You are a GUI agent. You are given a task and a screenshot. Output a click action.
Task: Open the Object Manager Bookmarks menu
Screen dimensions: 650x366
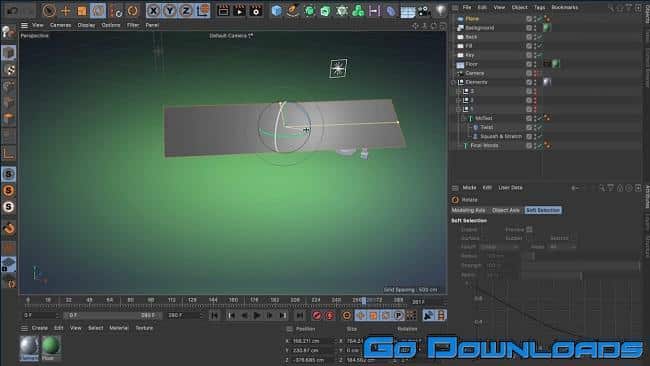pyautogui.click(x=565, y=7)
